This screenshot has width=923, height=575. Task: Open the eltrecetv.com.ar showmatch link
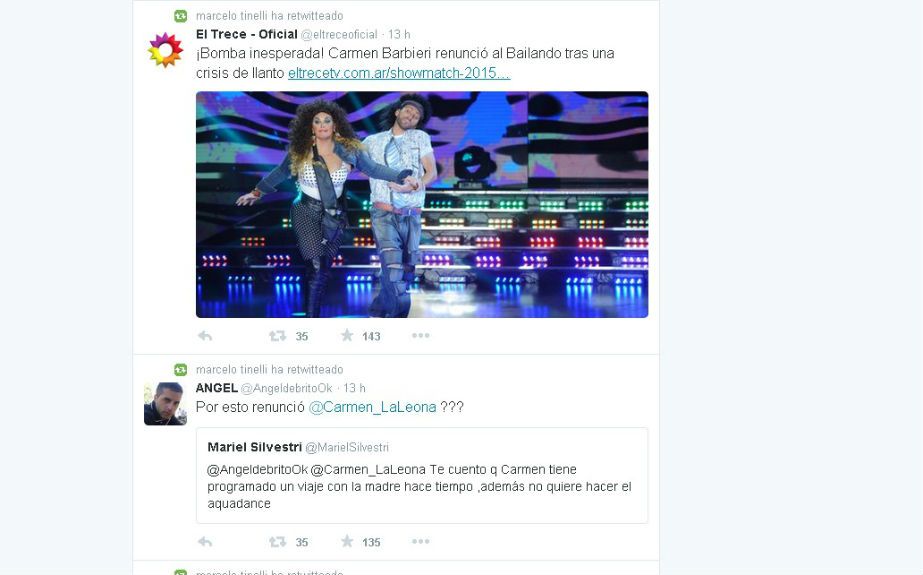[399, 73]
